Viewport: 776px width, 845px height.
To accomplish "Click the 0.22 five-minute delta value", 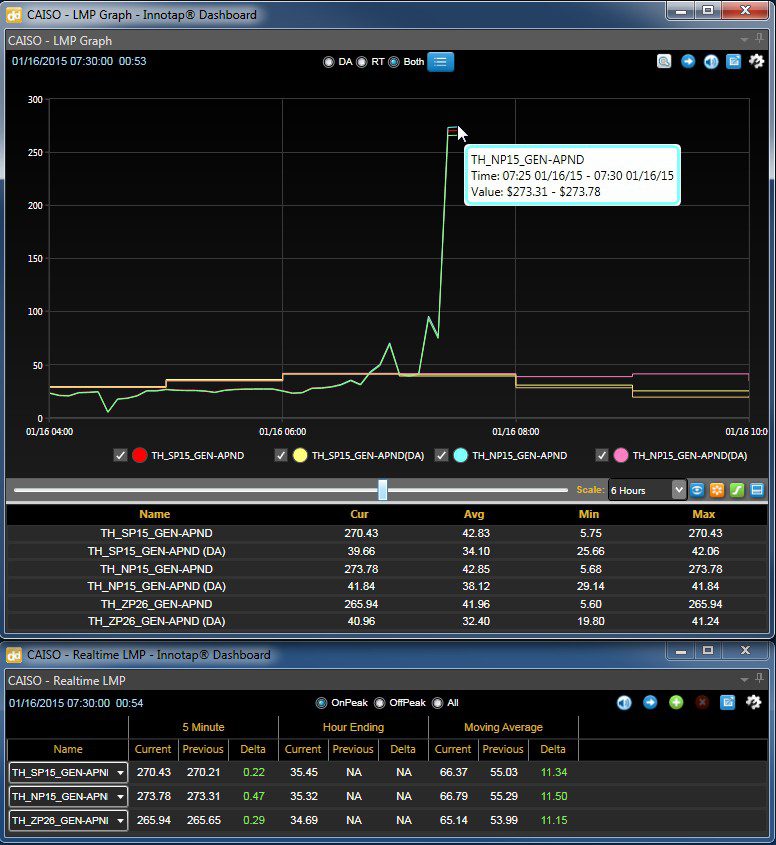I will click(254, 772).
